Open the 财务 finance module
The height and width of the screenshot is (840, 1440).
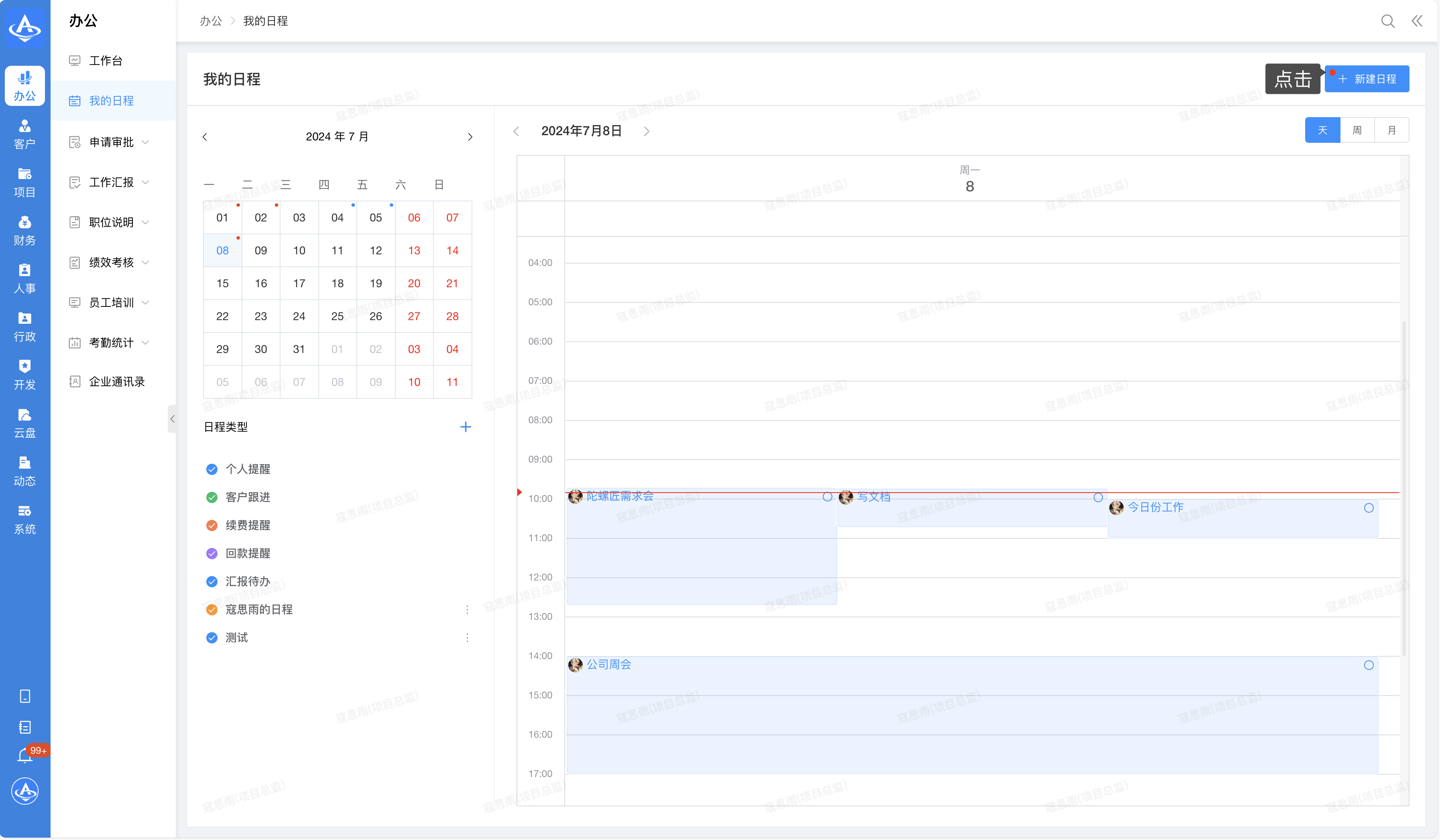24,230
